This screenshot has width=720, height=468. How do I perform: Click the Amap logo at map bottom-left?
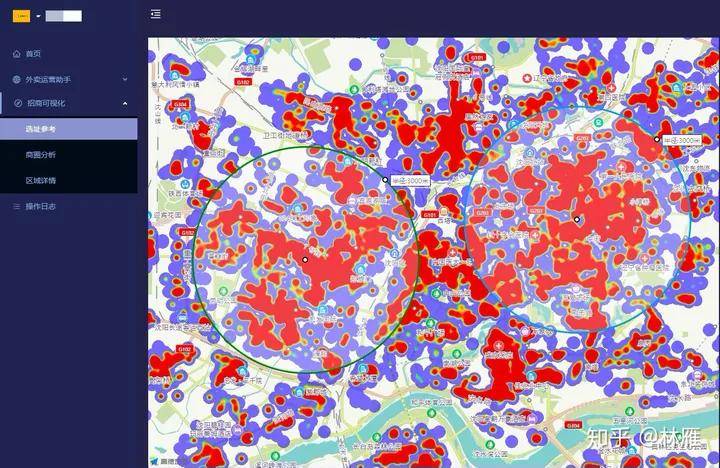click(x=168, y=461)
